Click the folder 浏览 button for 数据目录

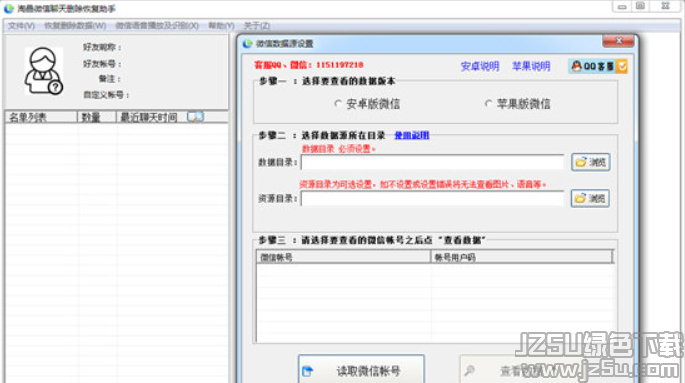tap(591, 162)
